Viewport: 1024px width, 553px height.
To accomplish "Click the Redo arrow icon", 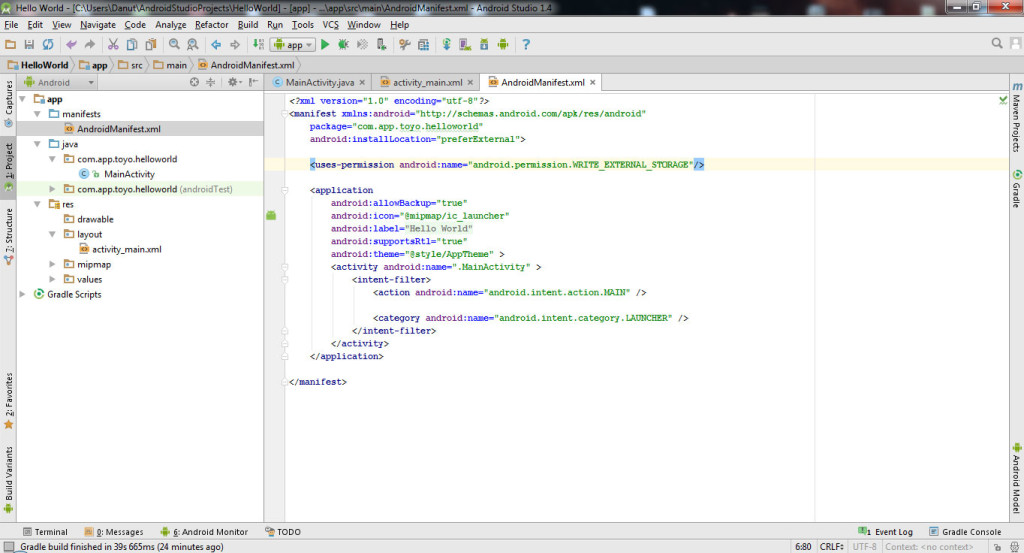I will pos(89,44).
